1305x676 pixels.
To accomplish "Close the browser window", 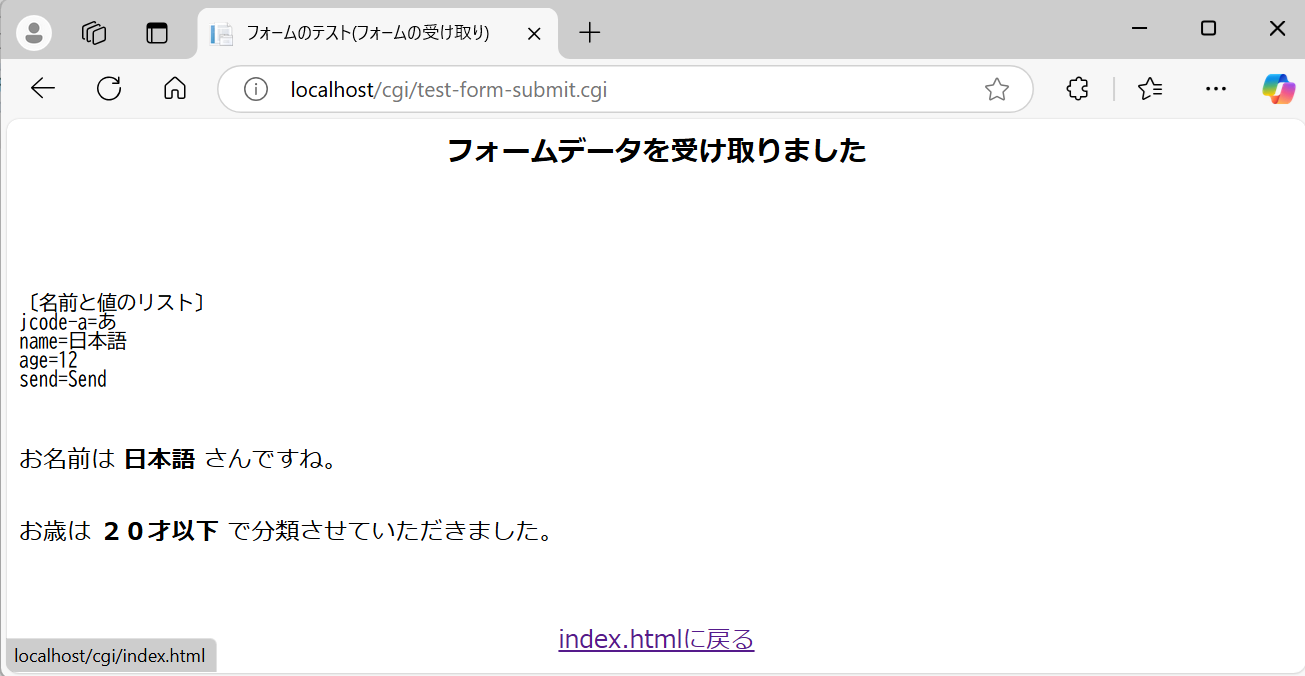I will click(1277, 29).
